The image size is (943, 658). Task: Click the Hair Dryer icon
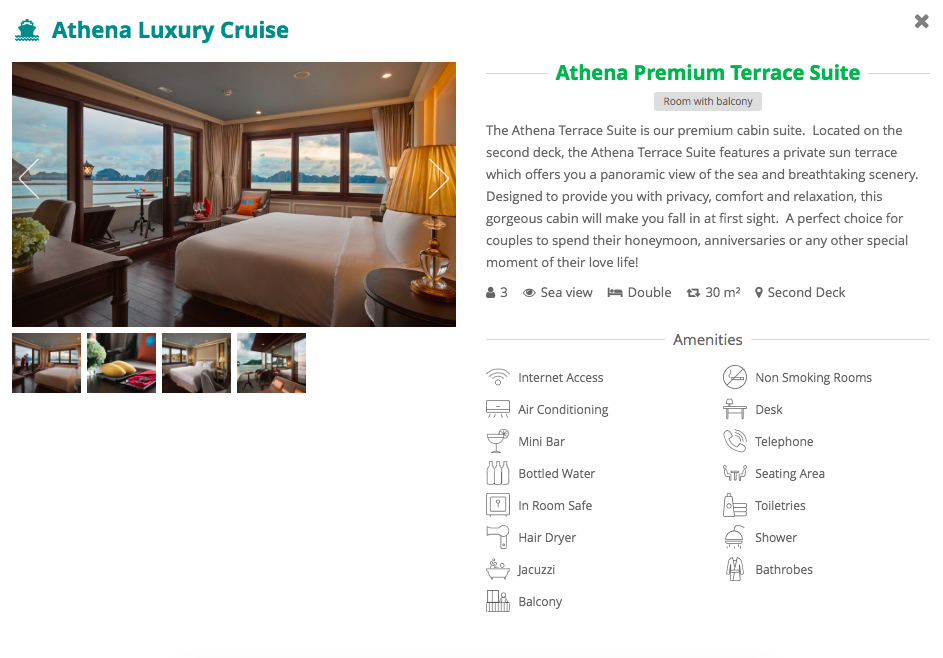point(497,537)
